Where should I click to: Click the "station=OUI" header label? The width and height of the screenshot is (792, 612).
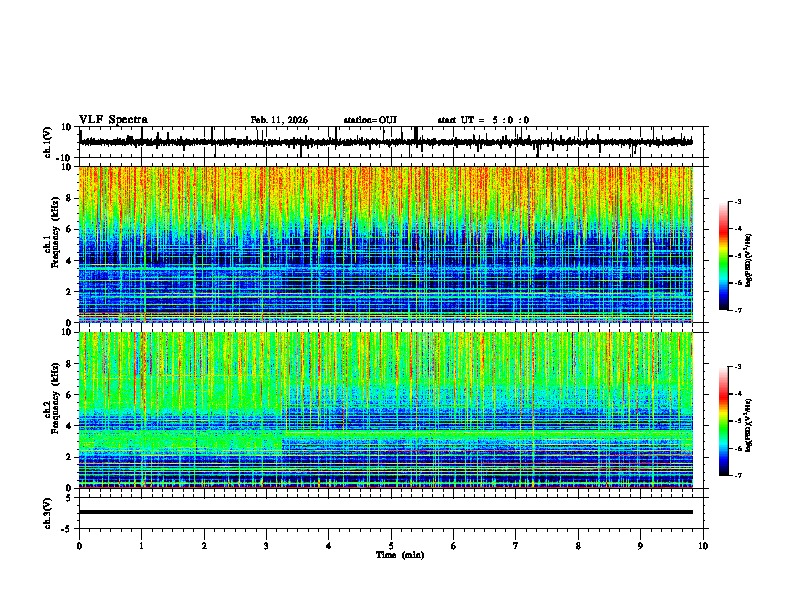coord(370,120)
